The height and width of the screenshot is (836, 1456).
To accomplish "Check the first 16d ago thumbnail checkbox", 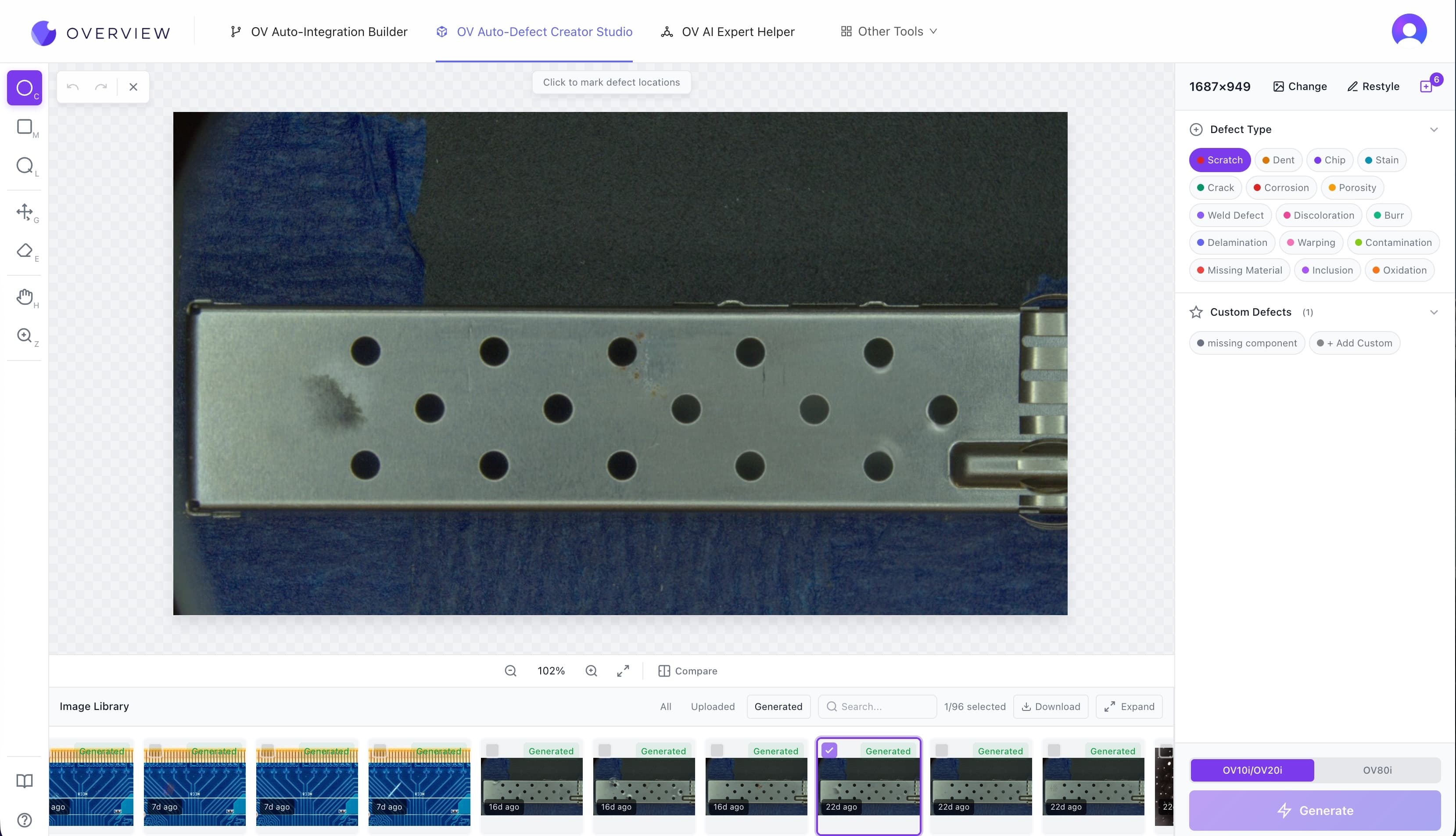I will (x=492, y=750).
